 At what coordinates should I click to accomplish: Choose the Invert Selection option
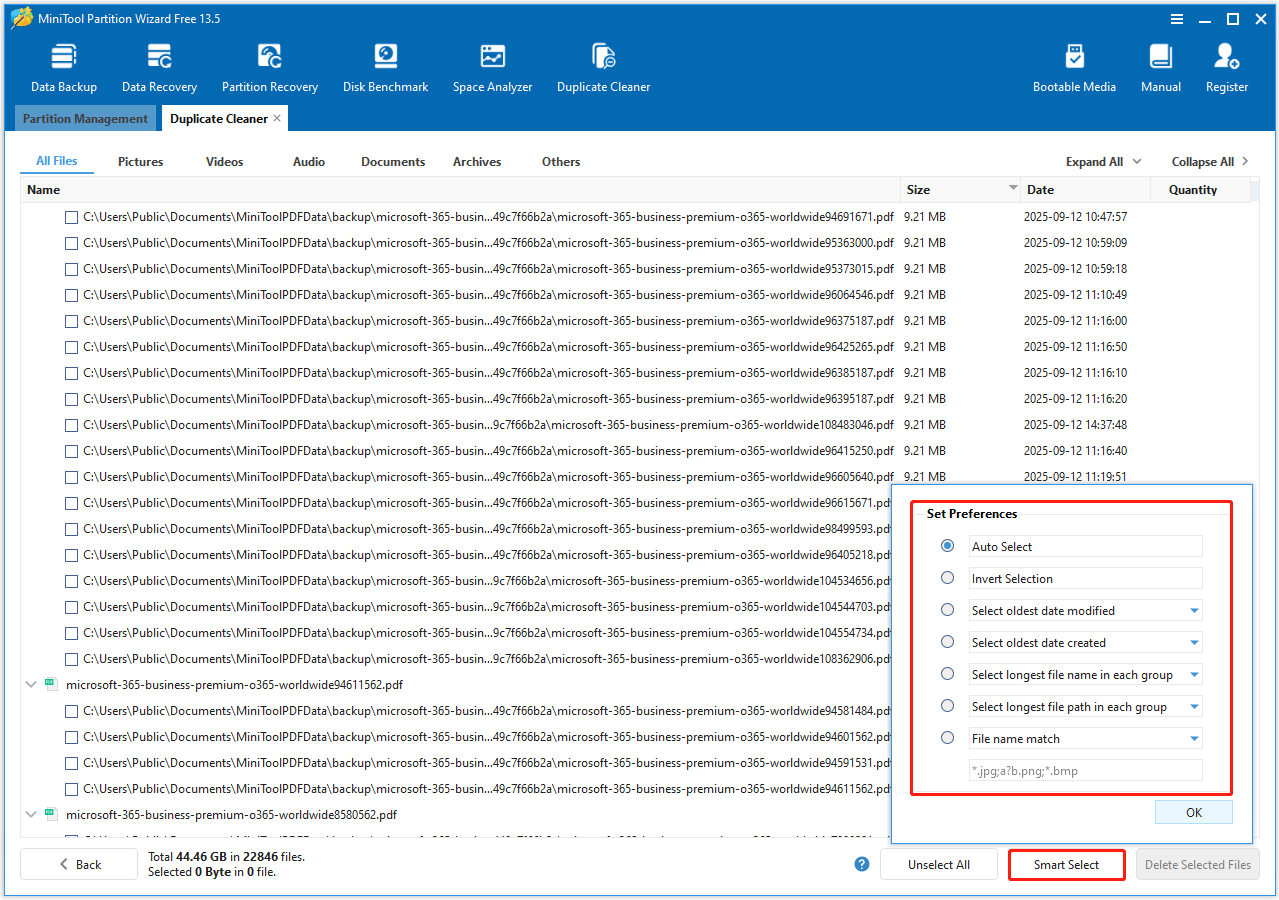pyautogui.click(x=947, y=578)
